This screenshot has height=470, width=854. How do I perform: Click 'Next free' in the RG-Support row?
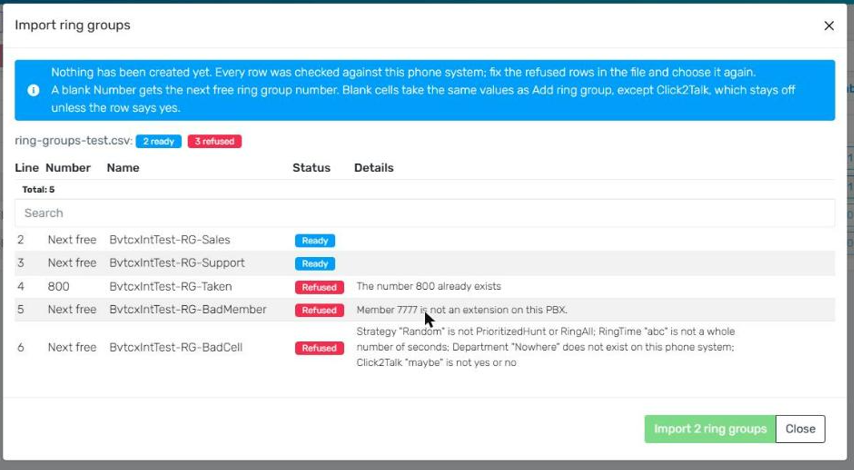72,263
